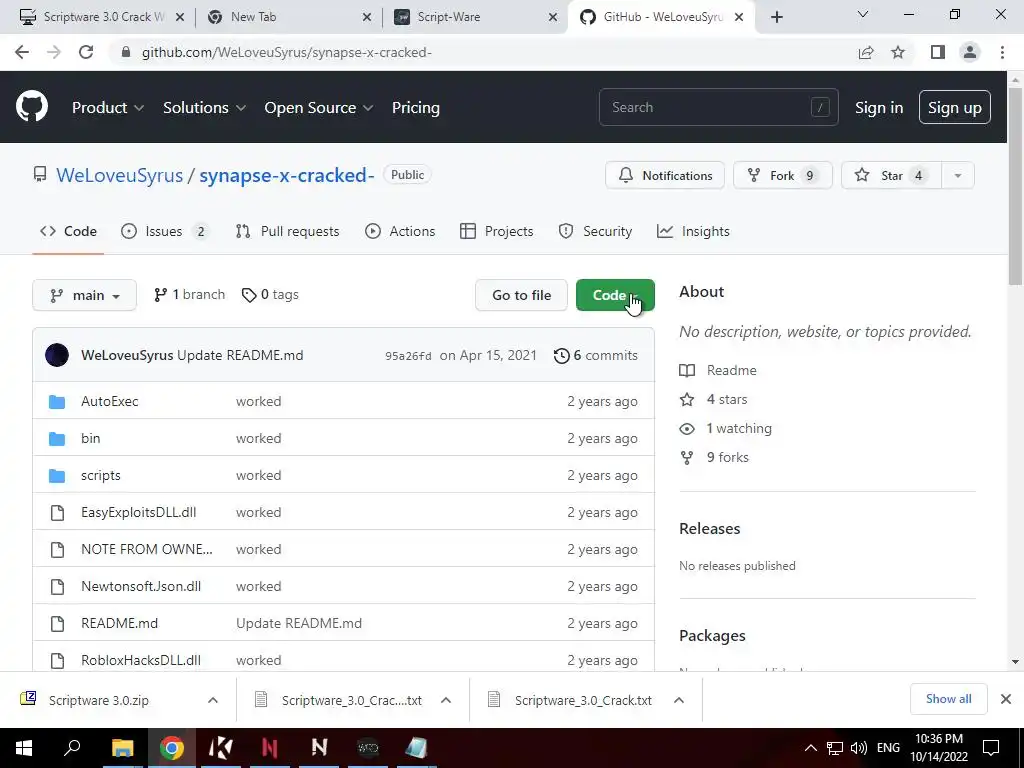Open Windows Start menu
Screen dimensions: 1024x768
tap(24, 748)
